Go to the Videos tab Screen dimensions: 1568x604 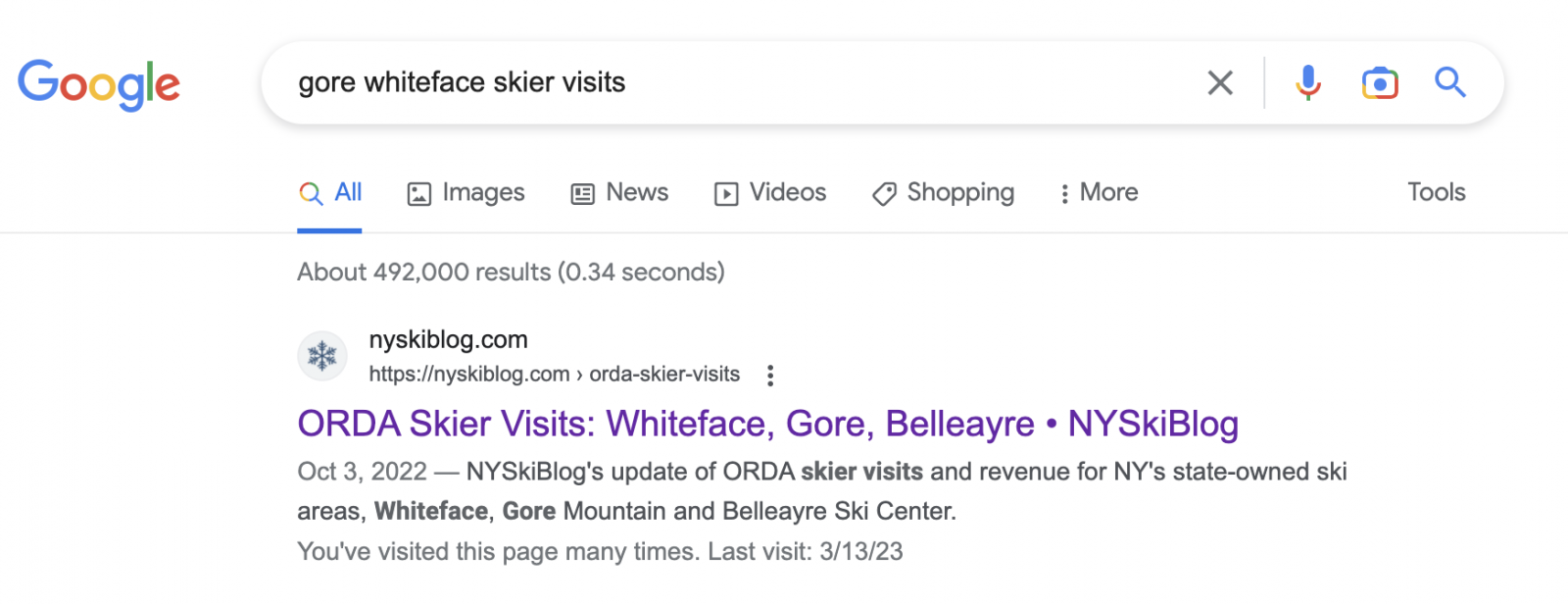(x=770, y=193)
